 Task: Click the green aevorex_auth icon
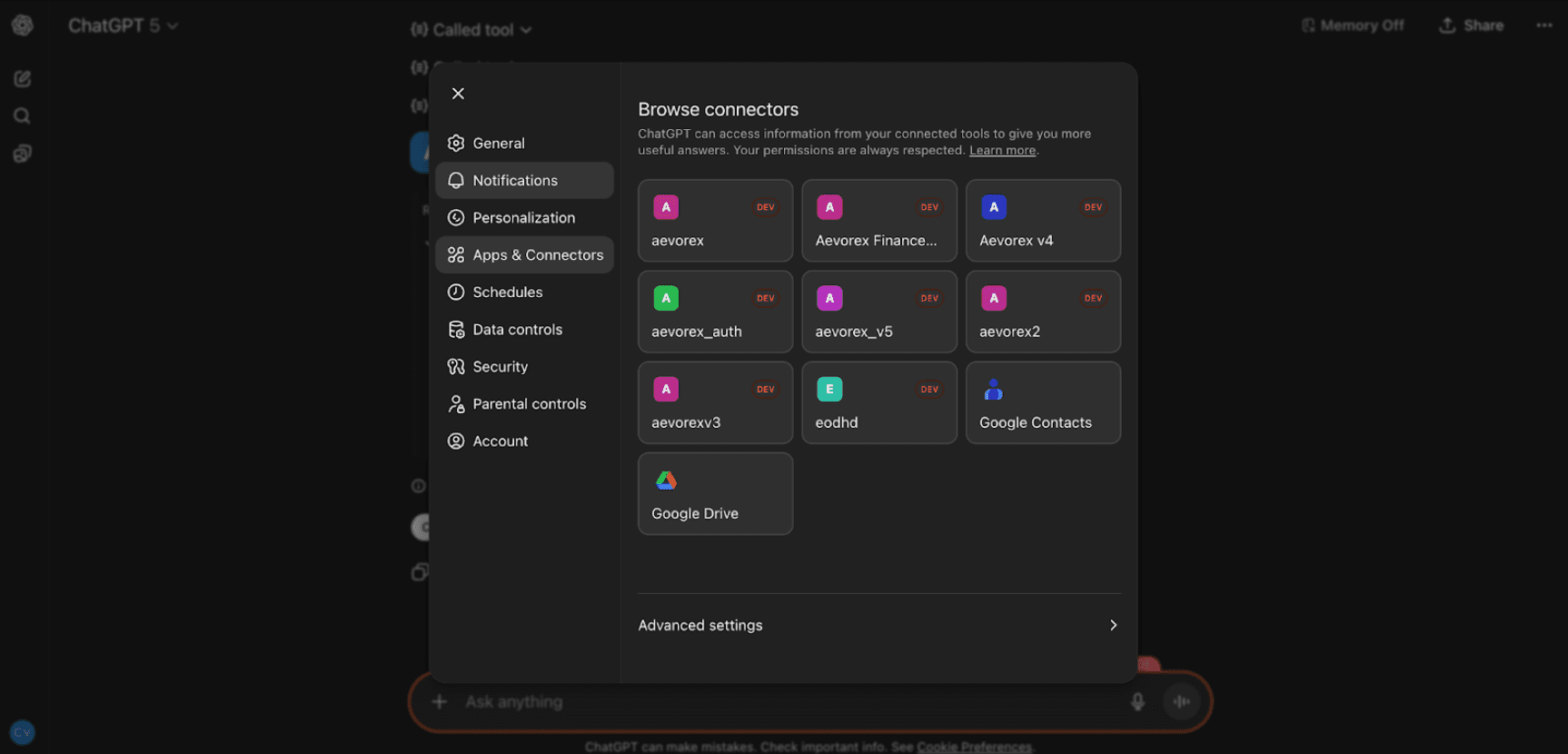[x=666, y=298]
